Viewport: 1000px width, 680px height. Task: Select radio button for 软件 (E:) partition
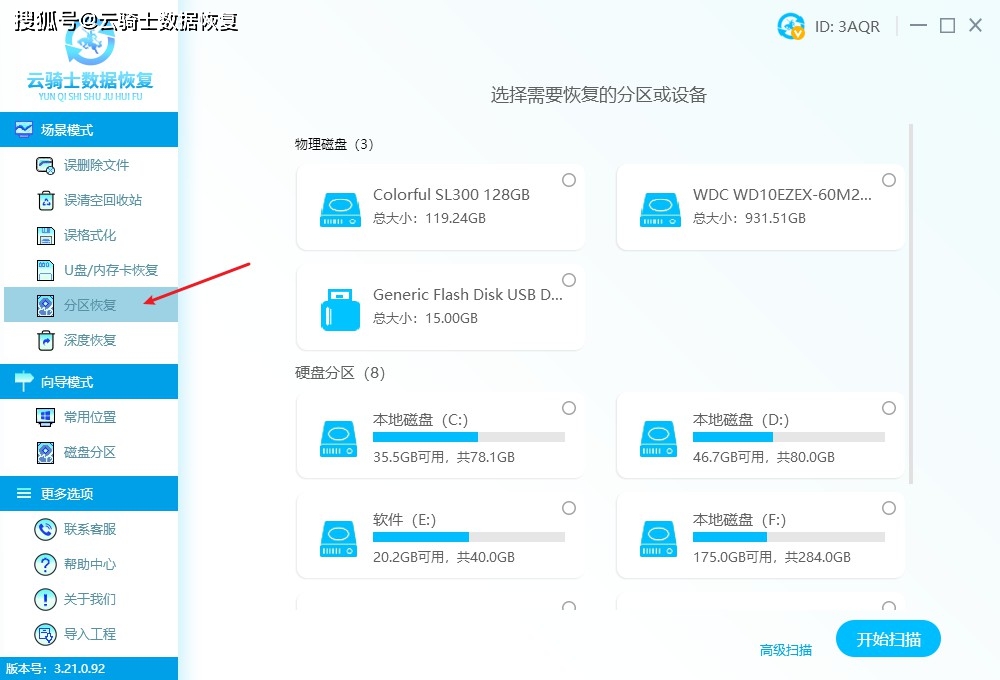click(x=569, y=508)
